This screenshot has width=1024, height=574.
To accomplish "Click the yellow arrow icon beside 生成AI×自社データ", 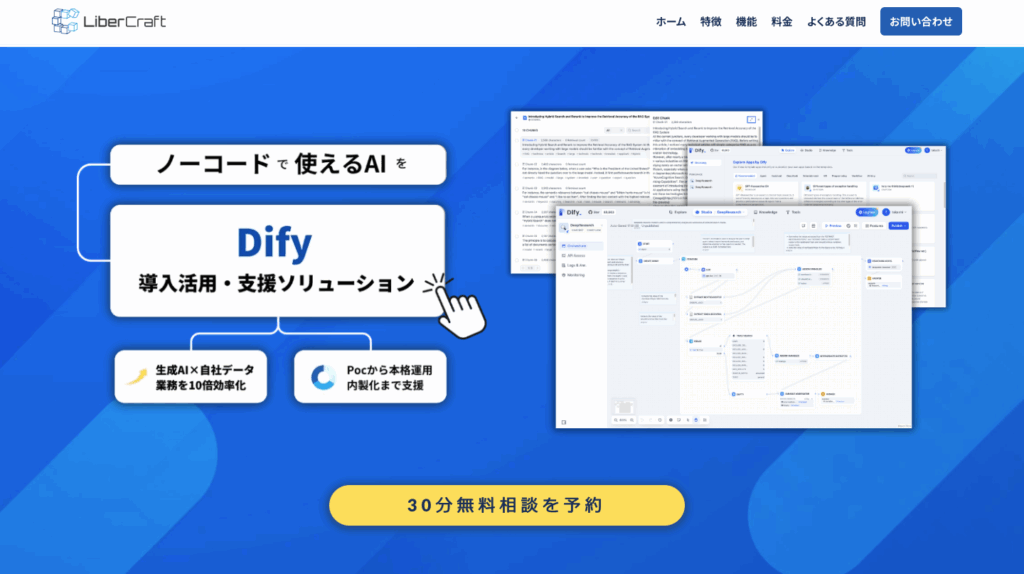I will tap(135, 377).
